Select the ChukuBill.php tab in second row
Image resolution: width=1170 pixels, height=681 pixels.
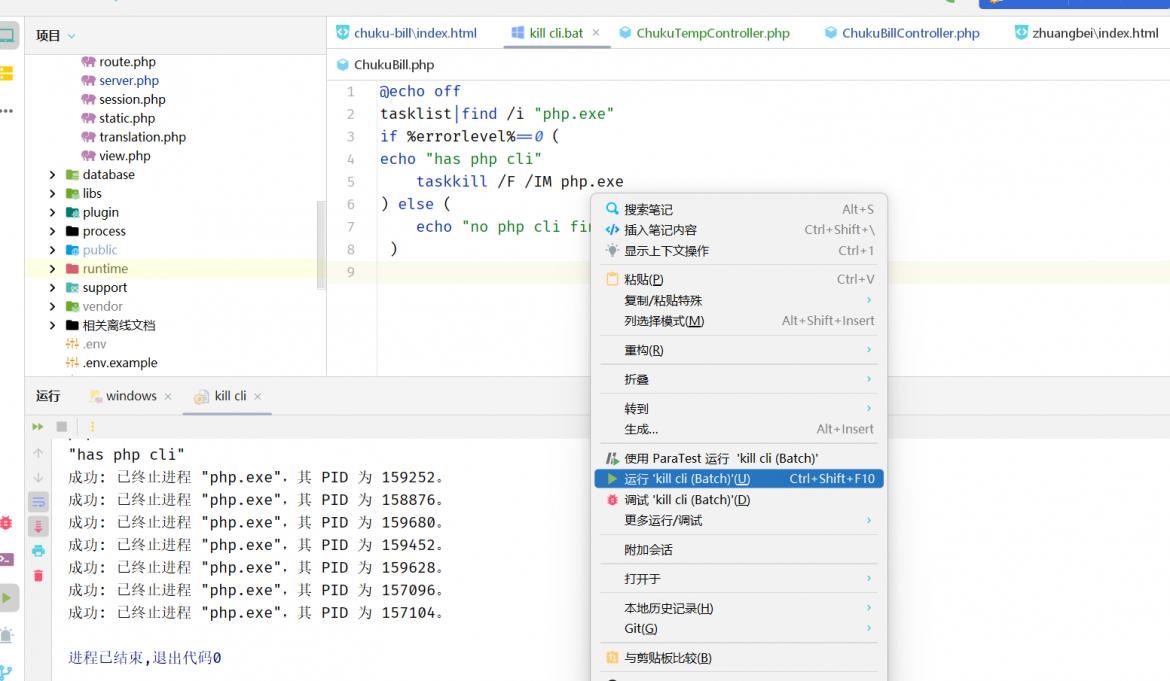(x=385, y=65)
